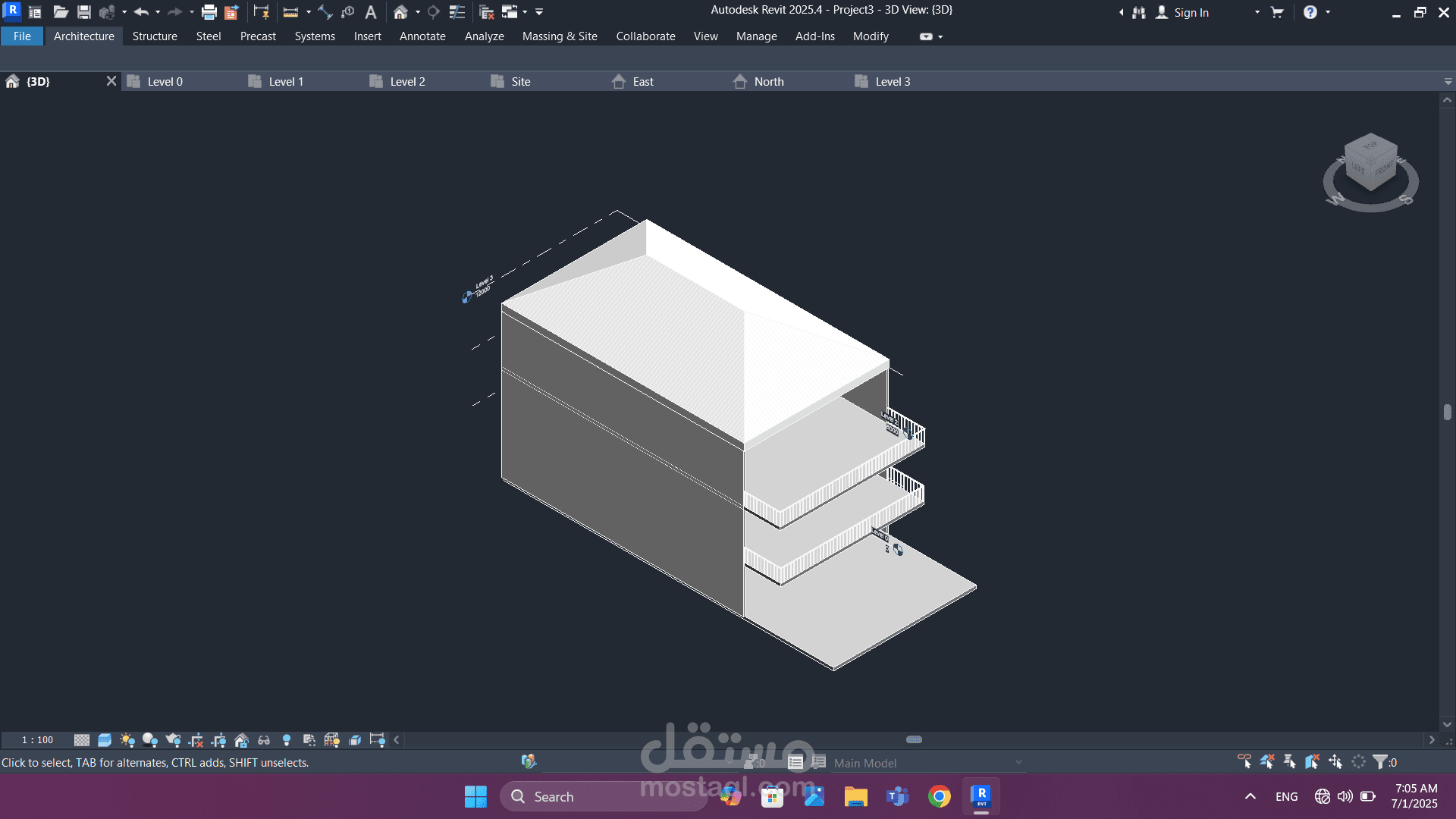Open the view tabs list dropdown
This screenshot has width=1456, height=819.
(x=1448, y=81)
